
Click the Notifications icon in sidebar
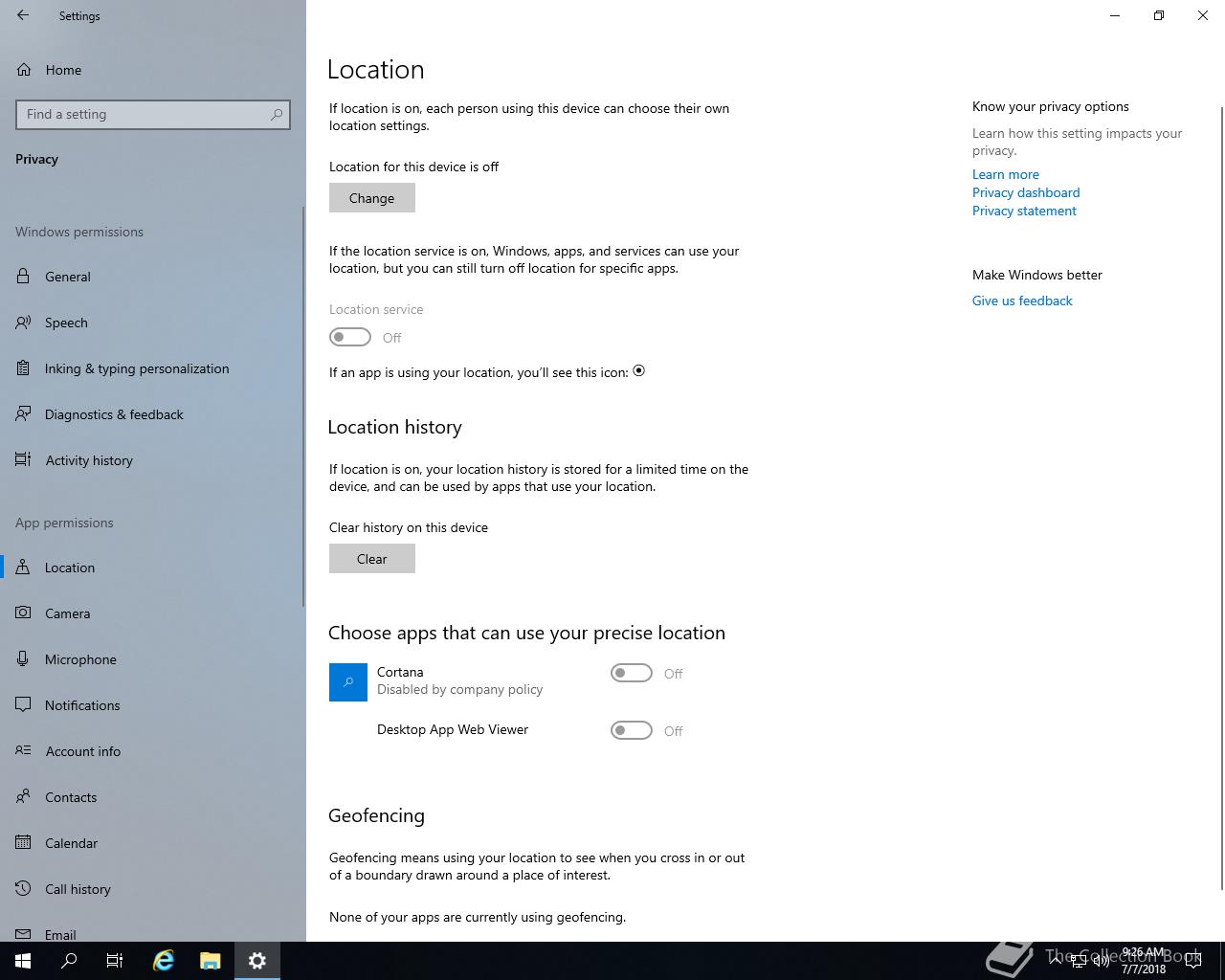(23, 705)
